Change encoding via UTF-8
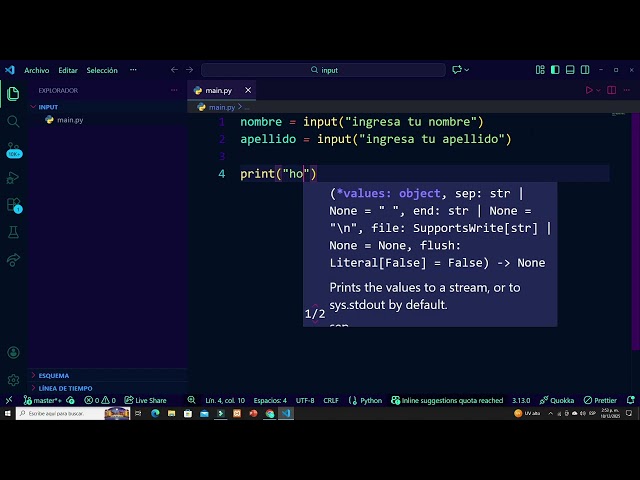The width and height of the screenshot is (640, 480). (x=305, y=401)
